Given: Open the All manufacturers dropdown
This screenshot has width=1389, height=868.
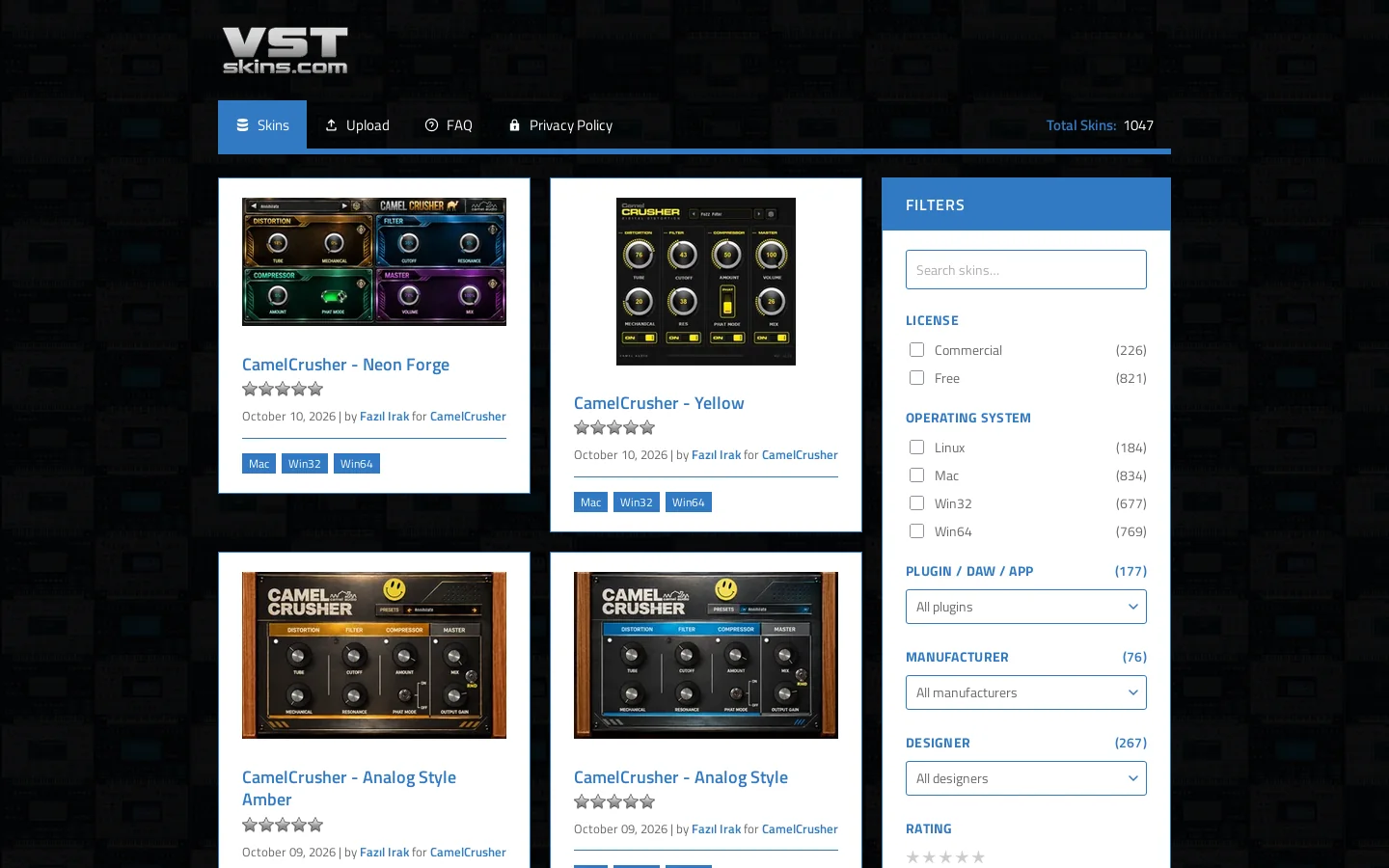Looking at the screenshot, I should pyautogui.click(x=1026, y=692).
